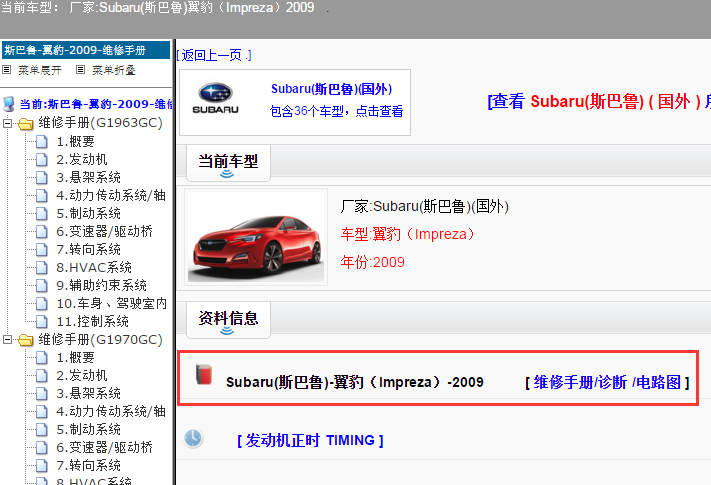Click the red book icon beside Impreza 2009
The image size is (711, 485).
(x=204, y=374)
